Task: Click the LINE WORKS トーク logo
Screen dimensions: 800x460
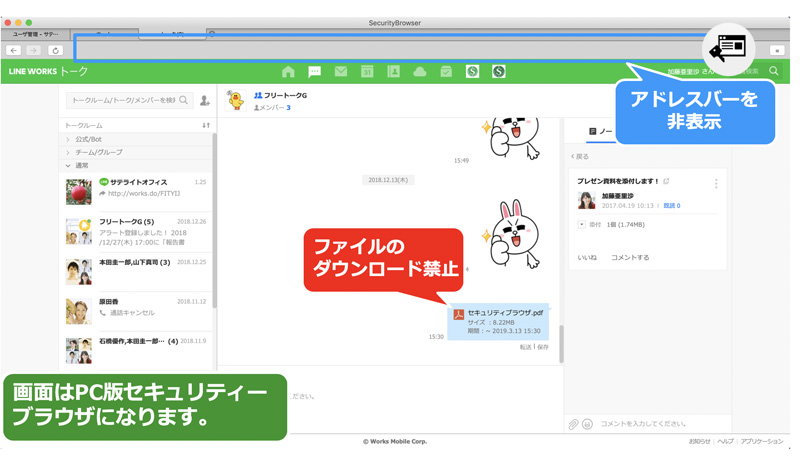Action: (48, 71)
